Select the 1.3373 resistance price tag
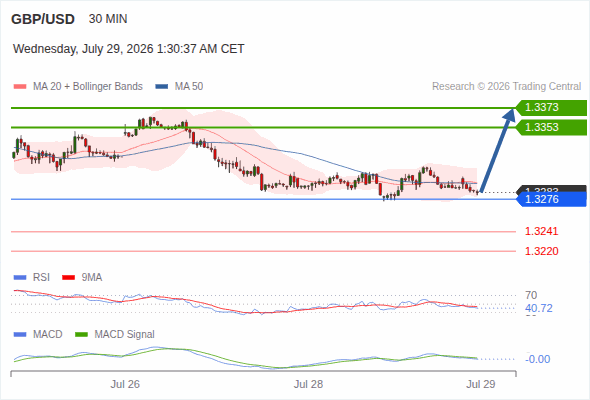Screen dimensions: 590x400 pyautogui.click(x=551, y=108)
